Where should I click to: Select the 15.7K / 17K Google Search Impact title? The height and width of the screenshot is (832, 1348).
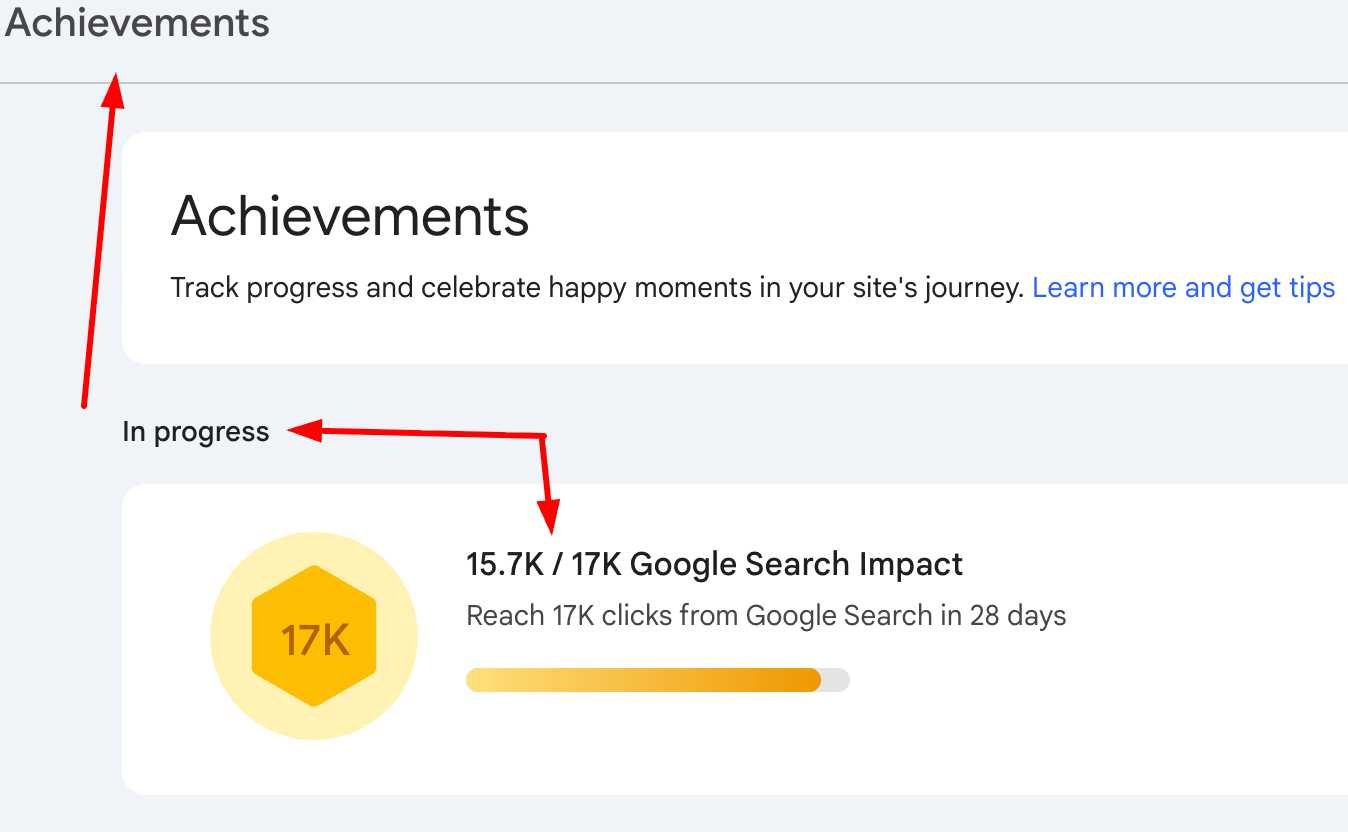pyautogui.click(x=714, y=564)
